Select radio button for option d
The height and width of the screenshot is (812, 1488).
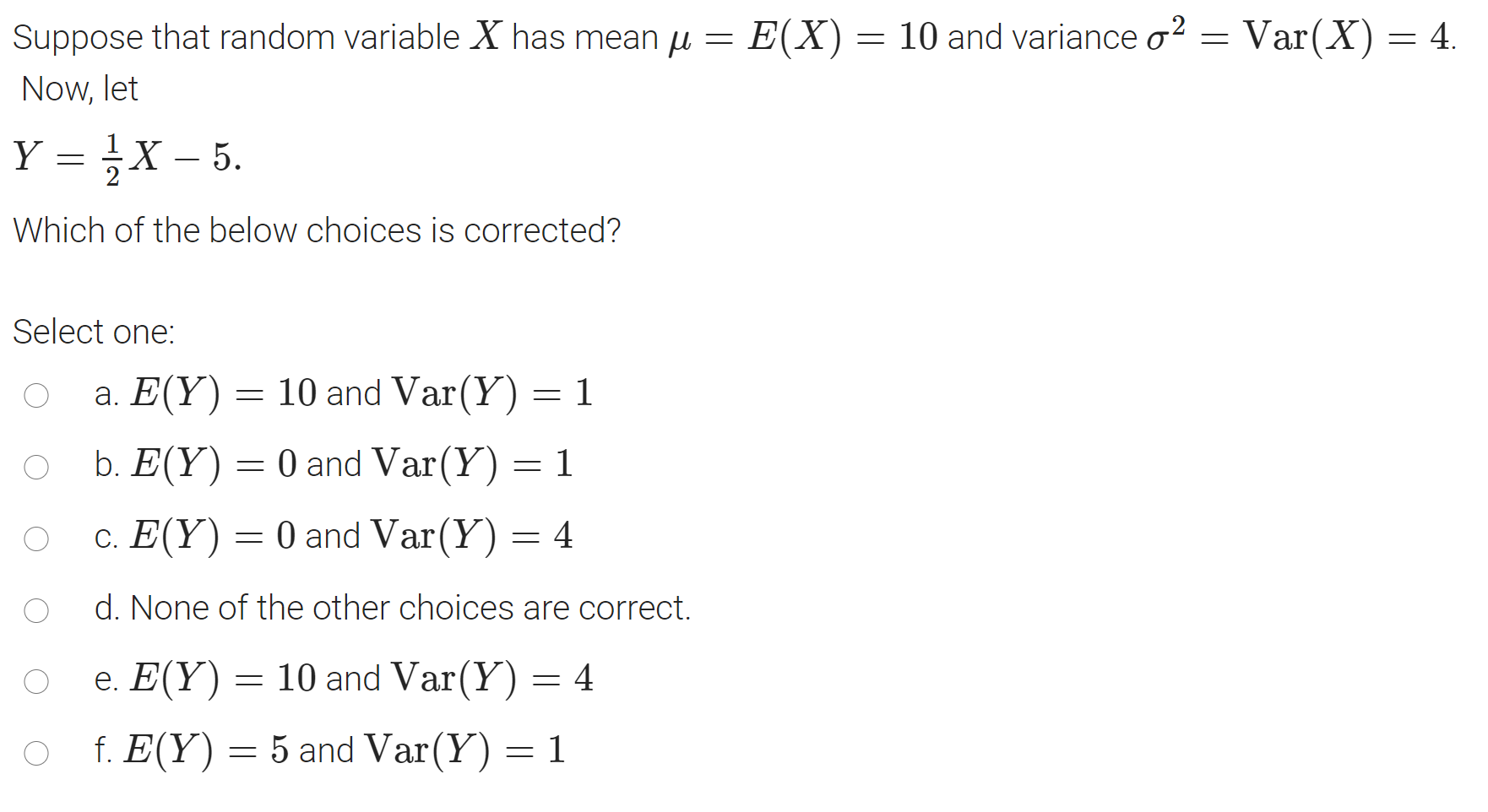(x=36, y=608)
